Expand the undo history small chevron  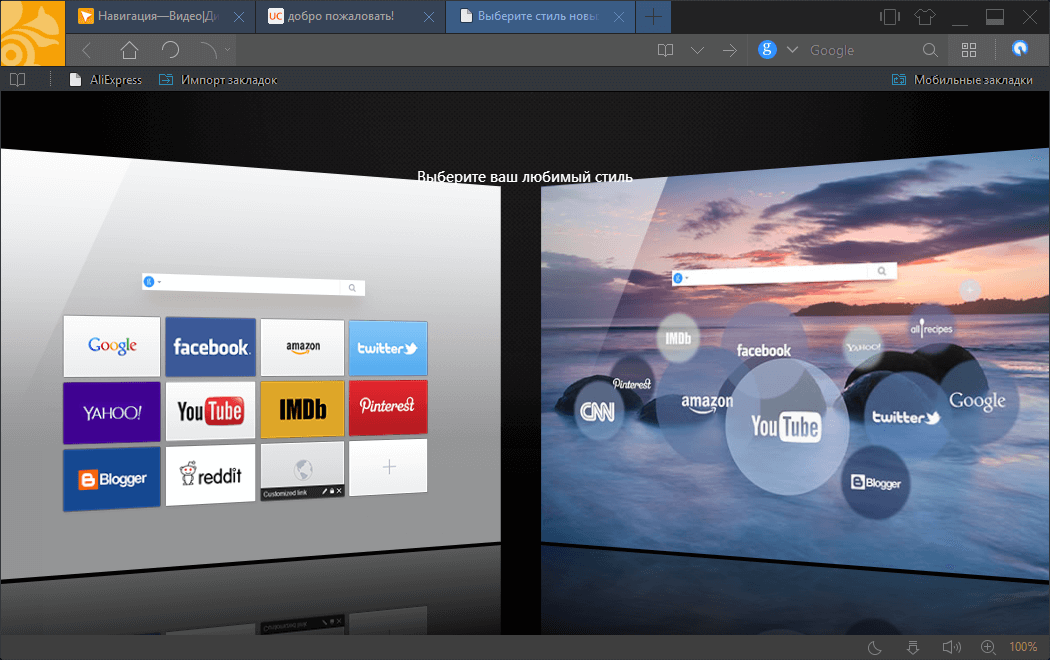pyautogui.click(x=228, y=49)
